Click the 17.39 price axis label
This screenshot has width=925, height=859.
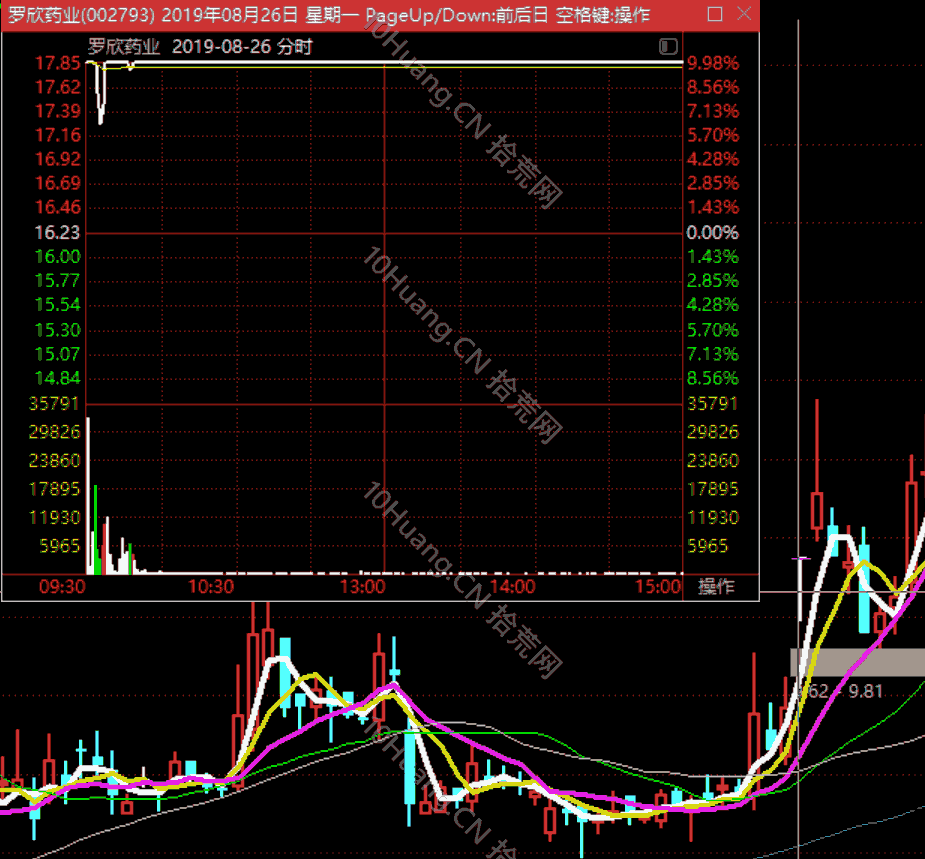click(x=58, y=111)
